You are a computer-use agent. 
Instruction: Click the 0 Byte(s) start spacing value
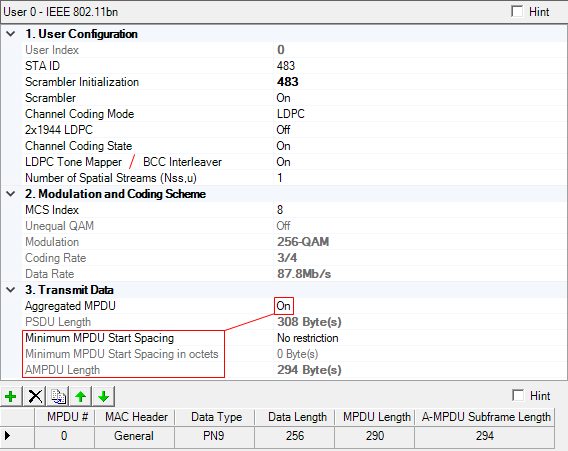(x=297, y=354)
